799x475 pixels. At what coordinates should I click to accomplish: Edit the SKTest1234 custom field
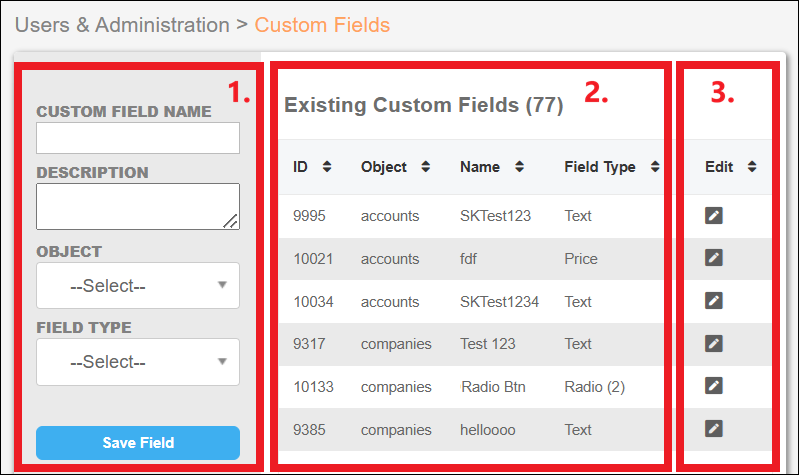coord(713,301)
